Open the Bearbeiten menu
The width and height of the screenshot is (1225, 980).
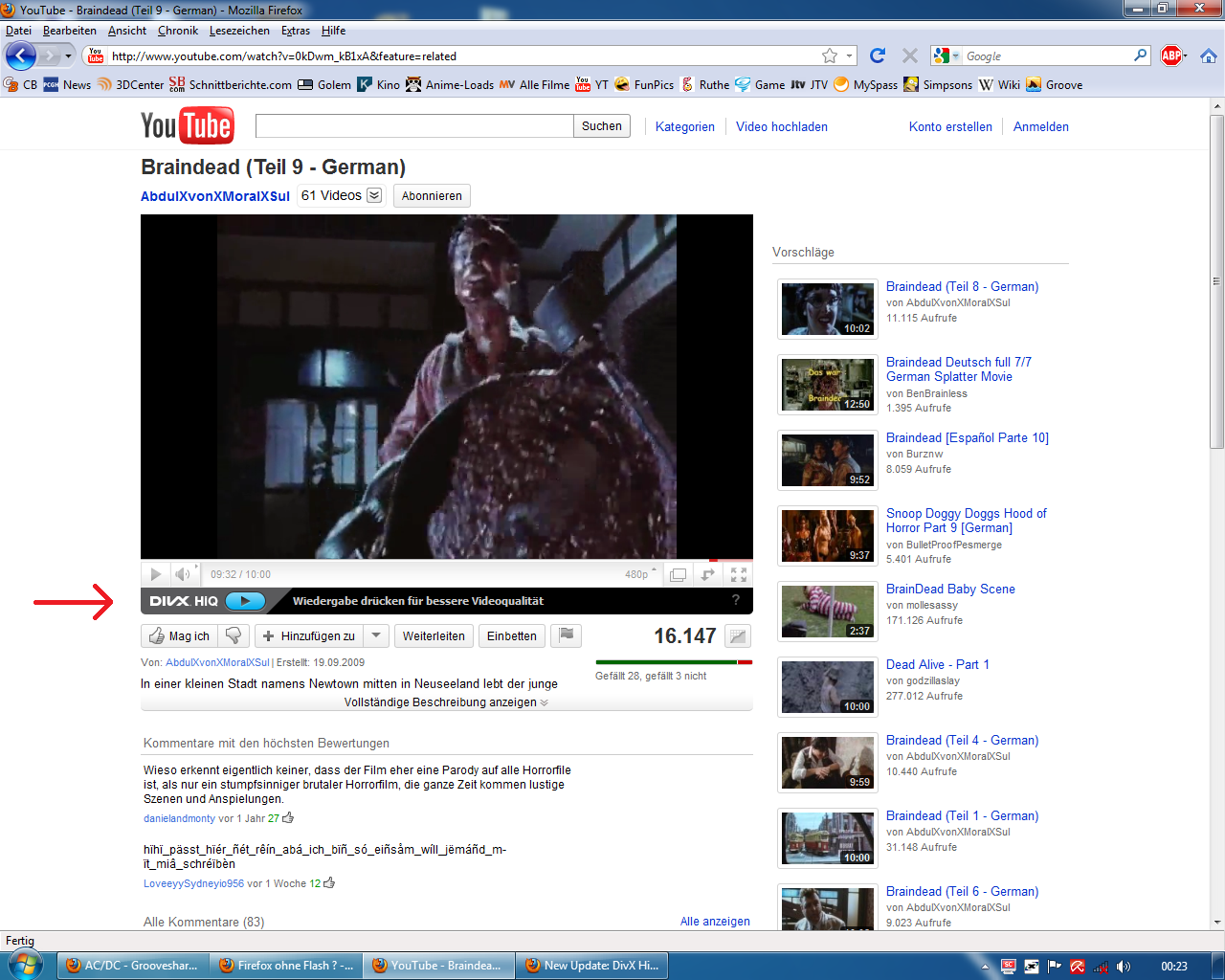click(69, 31)
